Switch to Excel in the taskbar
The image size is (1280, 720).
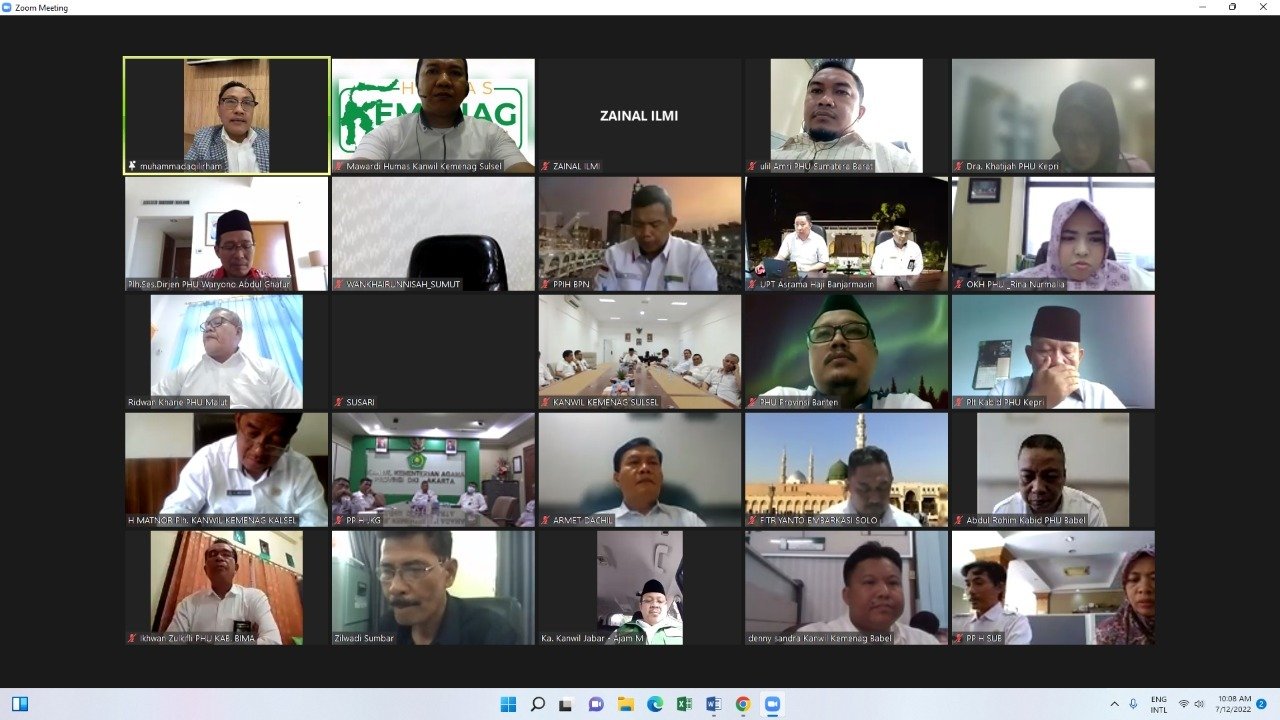pyautogui.click(x=684, y=704)
